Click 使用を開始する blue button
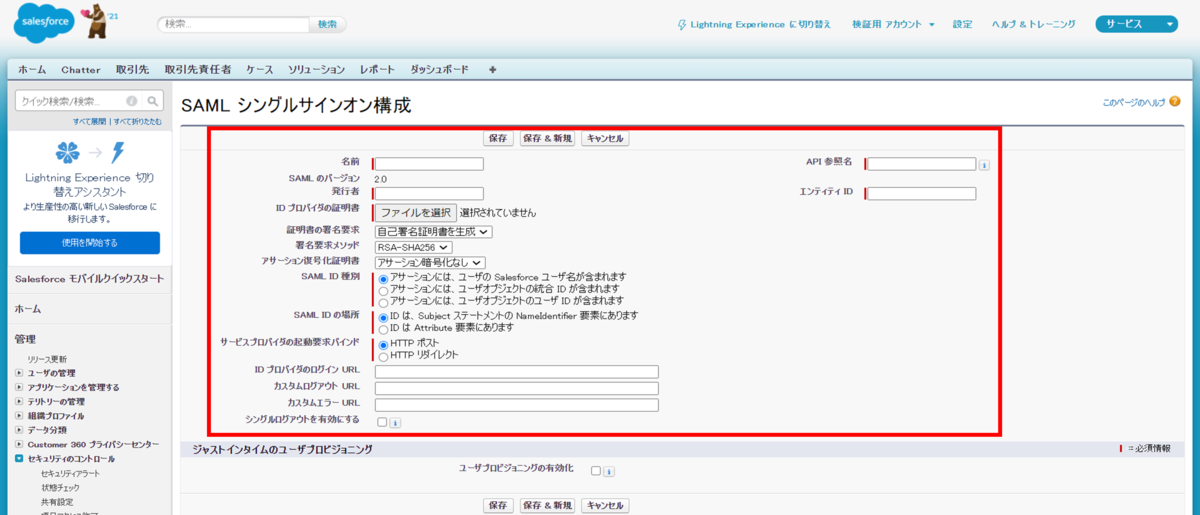This screenshot has width=1200, height=515. click(90, 242)
